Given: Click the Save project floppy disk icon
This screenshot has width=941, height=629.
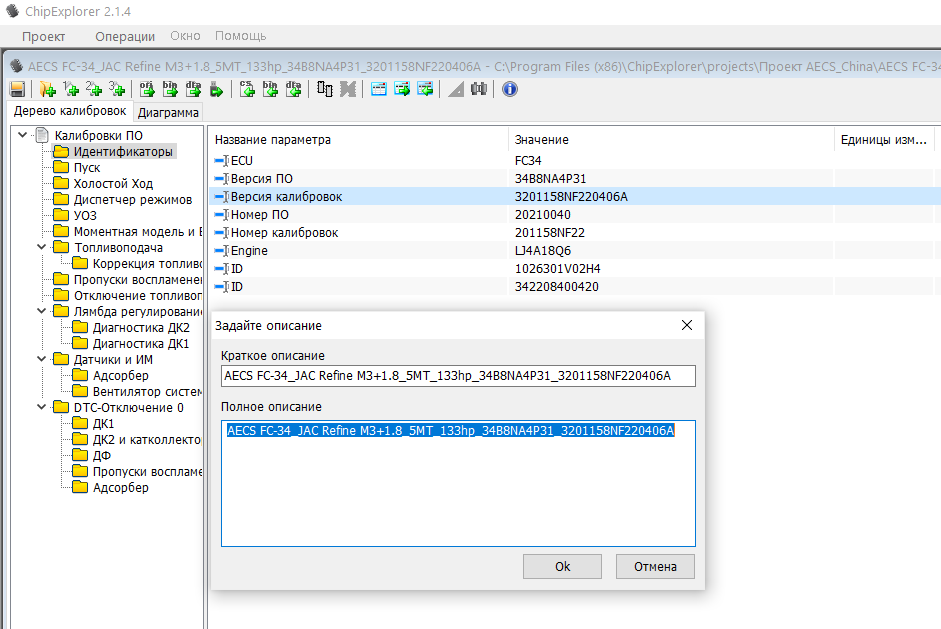Looking at the screenshot, I should pyautogui.click(x=17, y=89).
